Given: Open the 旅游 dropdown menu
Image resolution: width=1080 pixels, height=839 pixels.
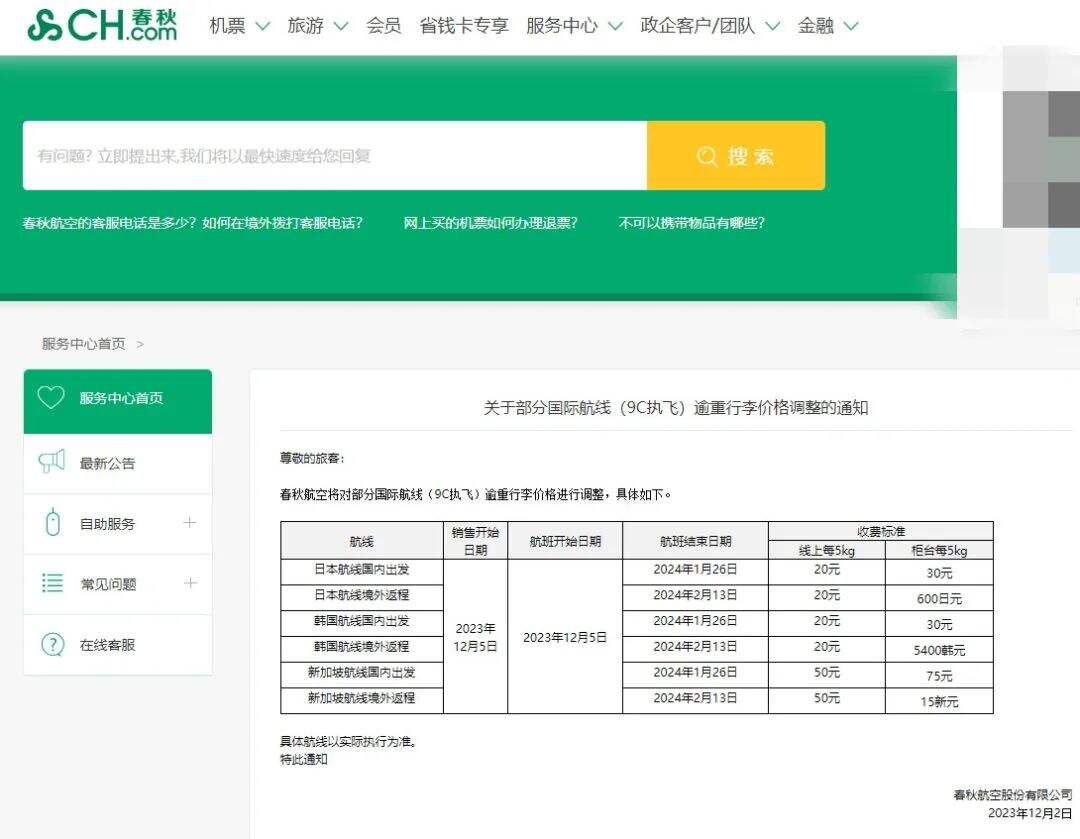Looking at the screenshot, I should click(x=317, y=26).
